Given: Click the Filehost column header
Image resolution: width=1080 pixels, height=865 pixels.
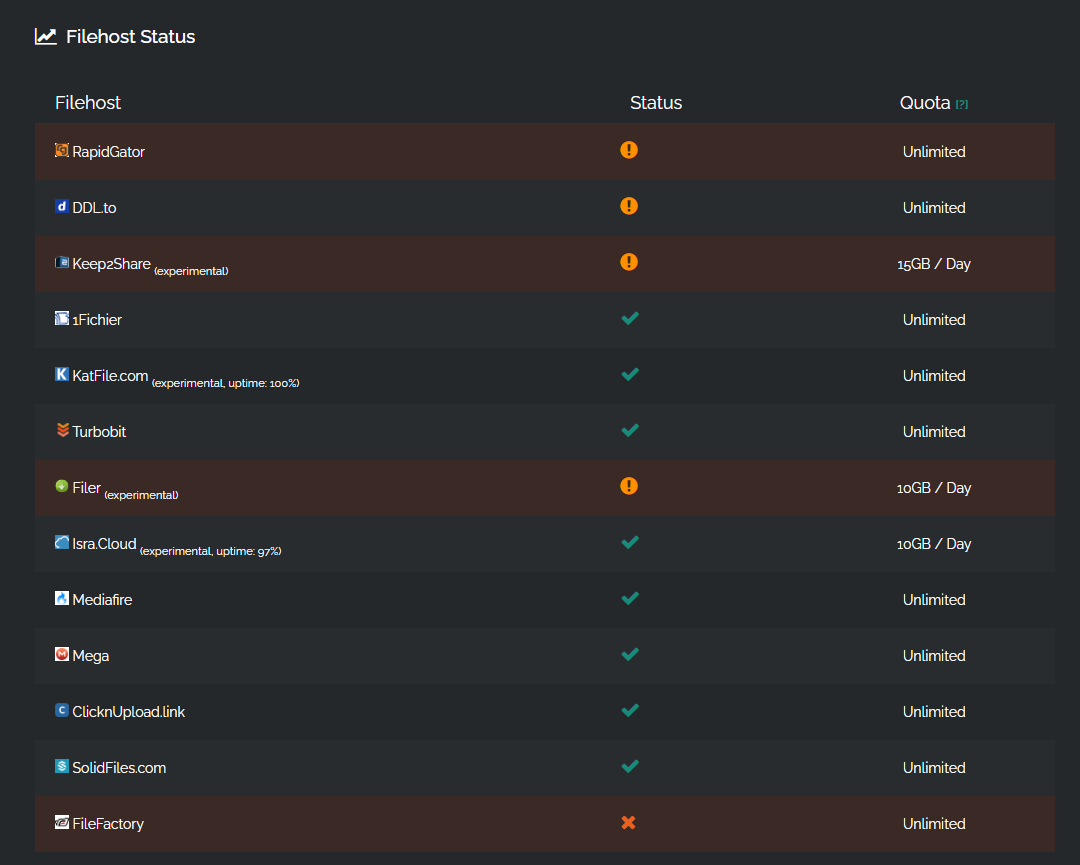Looking at the screenshot, I should click(x=87, y=103).
